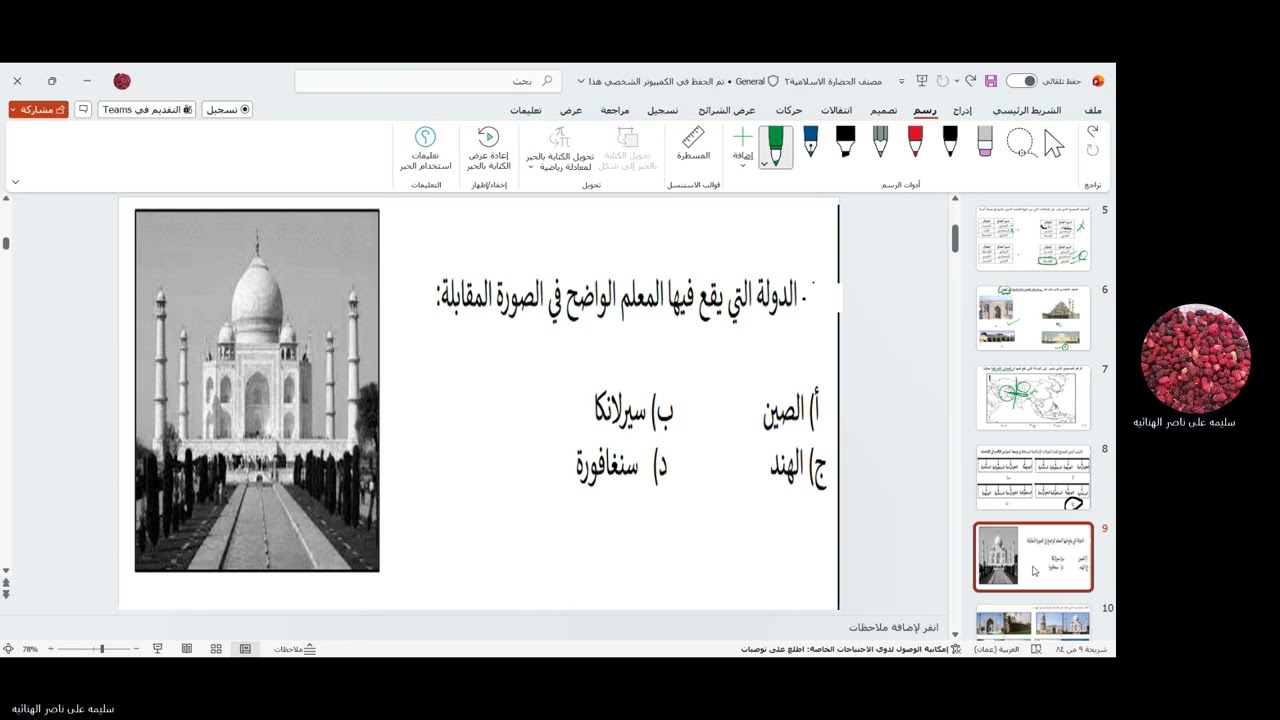Toggle the AutoSave (حفظ تلقائي) switch

[1021, 81]
